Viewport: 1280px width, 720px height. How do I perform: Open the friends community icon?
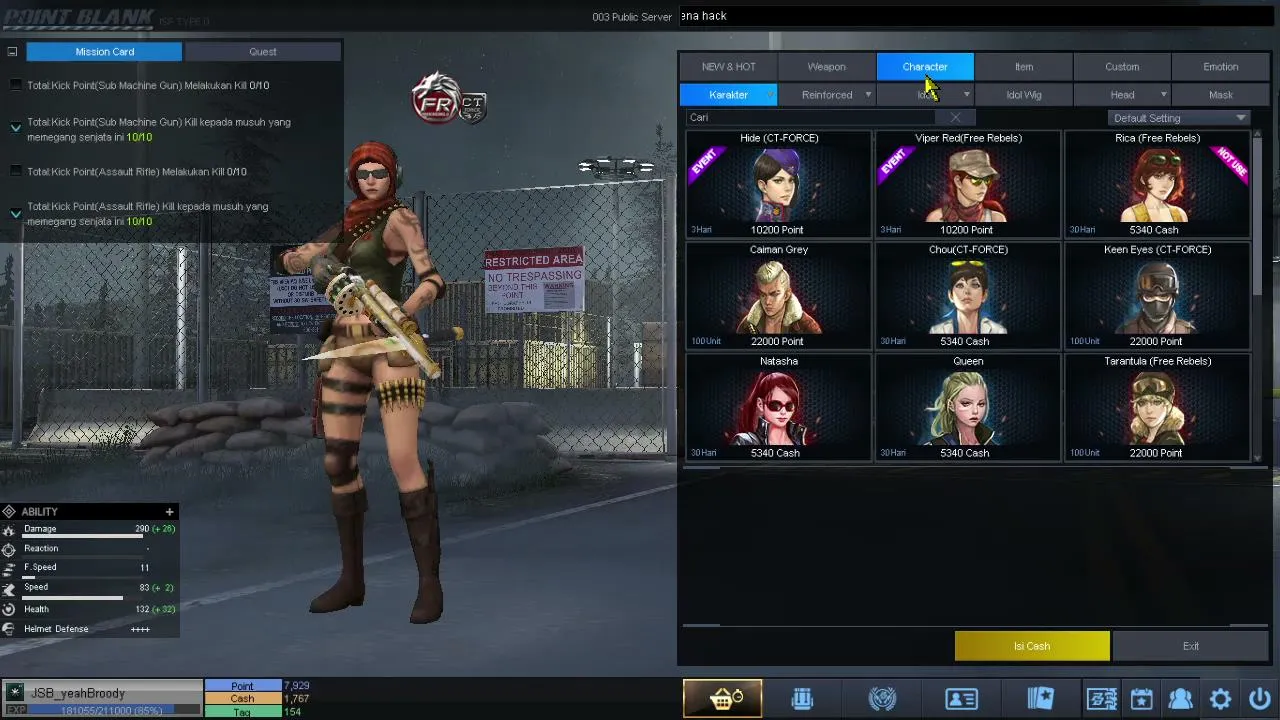[1181, 698]
